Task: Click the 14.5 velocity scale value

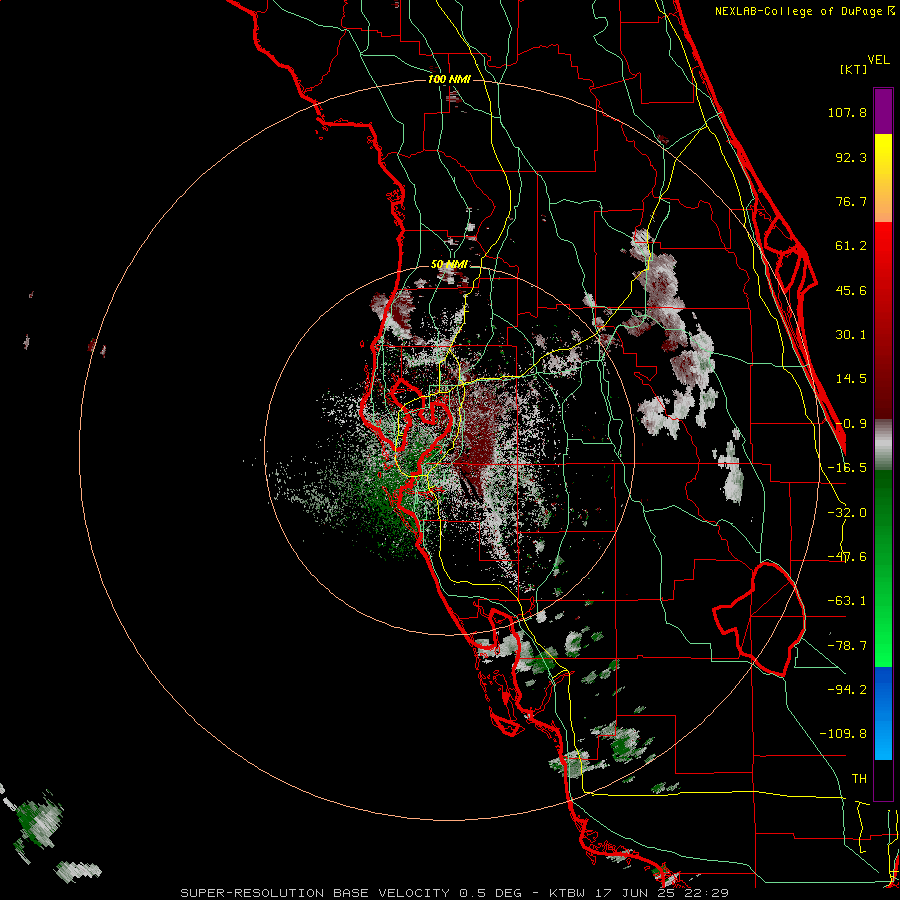Action: (x=851, y=379)
